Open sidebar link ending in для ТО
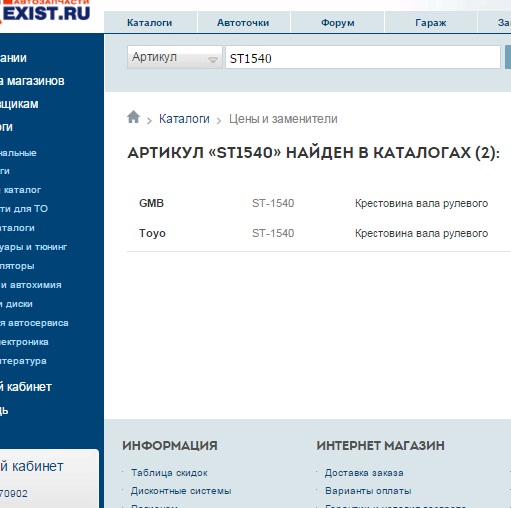Viewport: 511px width, 508px height. pos(24,209)
